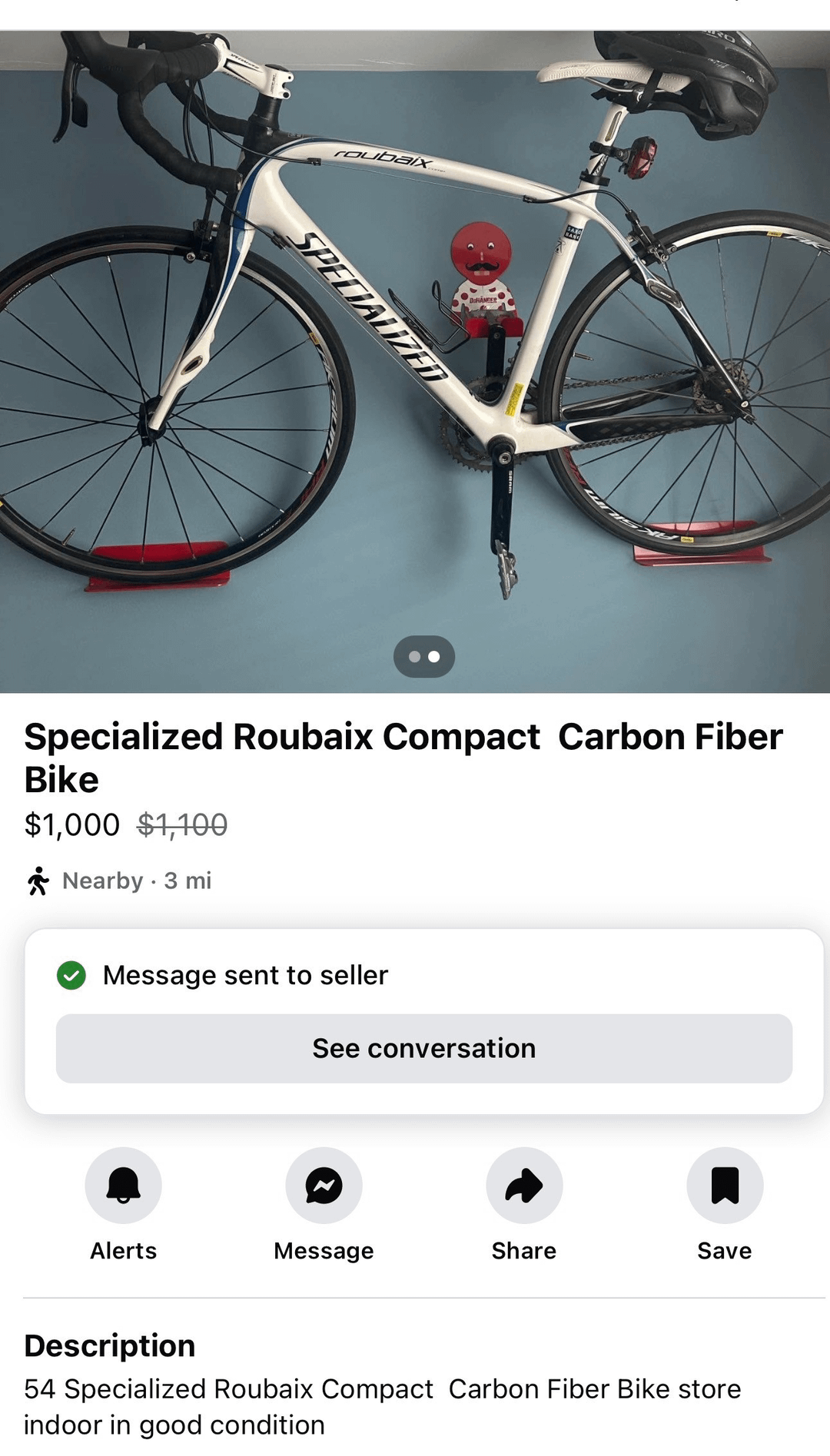
Task: Click the walking person nearby icon
Action: pyautogui.click(x=38, y=881)
